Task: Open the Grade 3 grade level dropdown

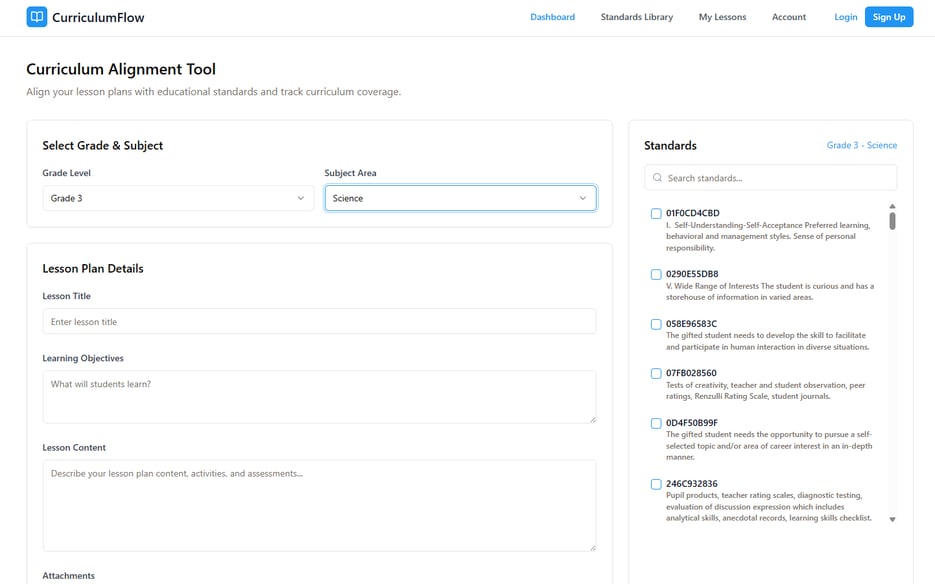Action: (178, 198)
